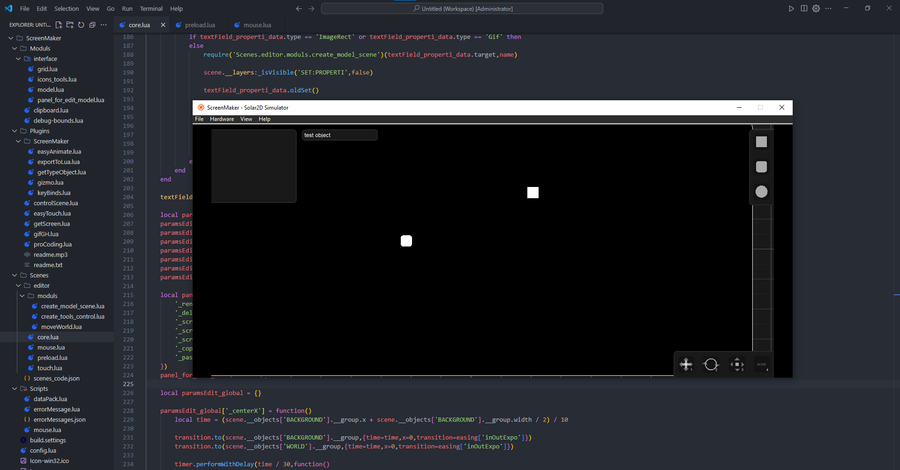Image resolution: width=900 pixels, height=470 pixels.
Task: Split the editor with layout icon
Action: (x=804, y=9)
